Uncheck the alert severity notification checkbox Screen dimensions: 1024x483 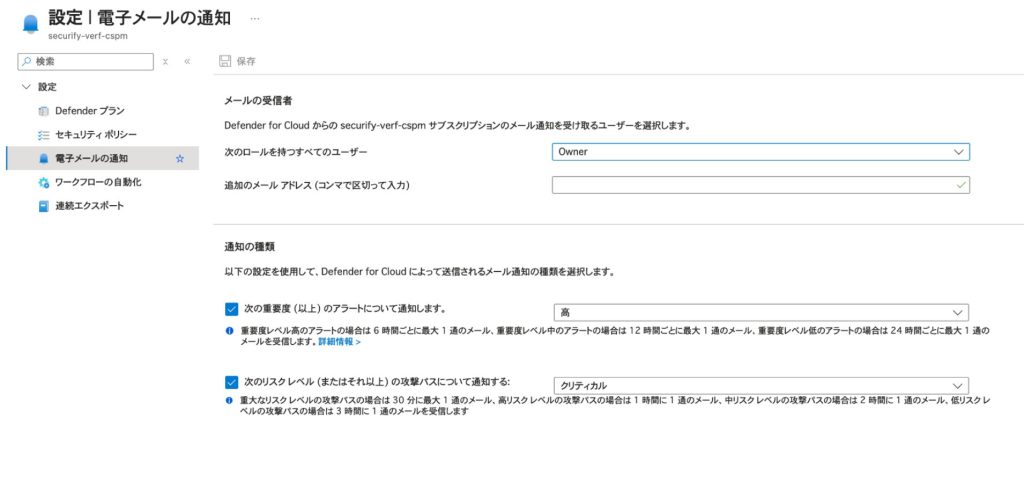coord(232,310)
